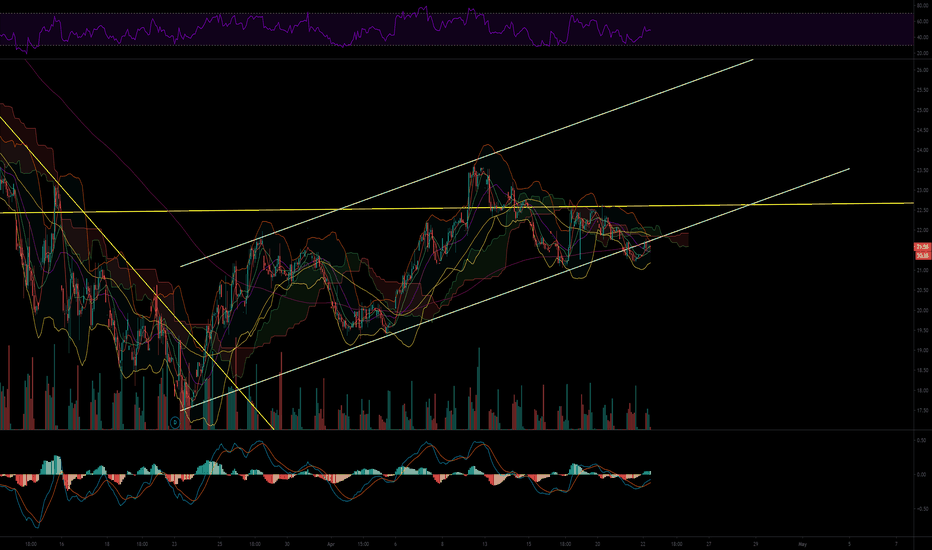
Task: Click the circled D dividend marker
Action: [x=175, y=423]
